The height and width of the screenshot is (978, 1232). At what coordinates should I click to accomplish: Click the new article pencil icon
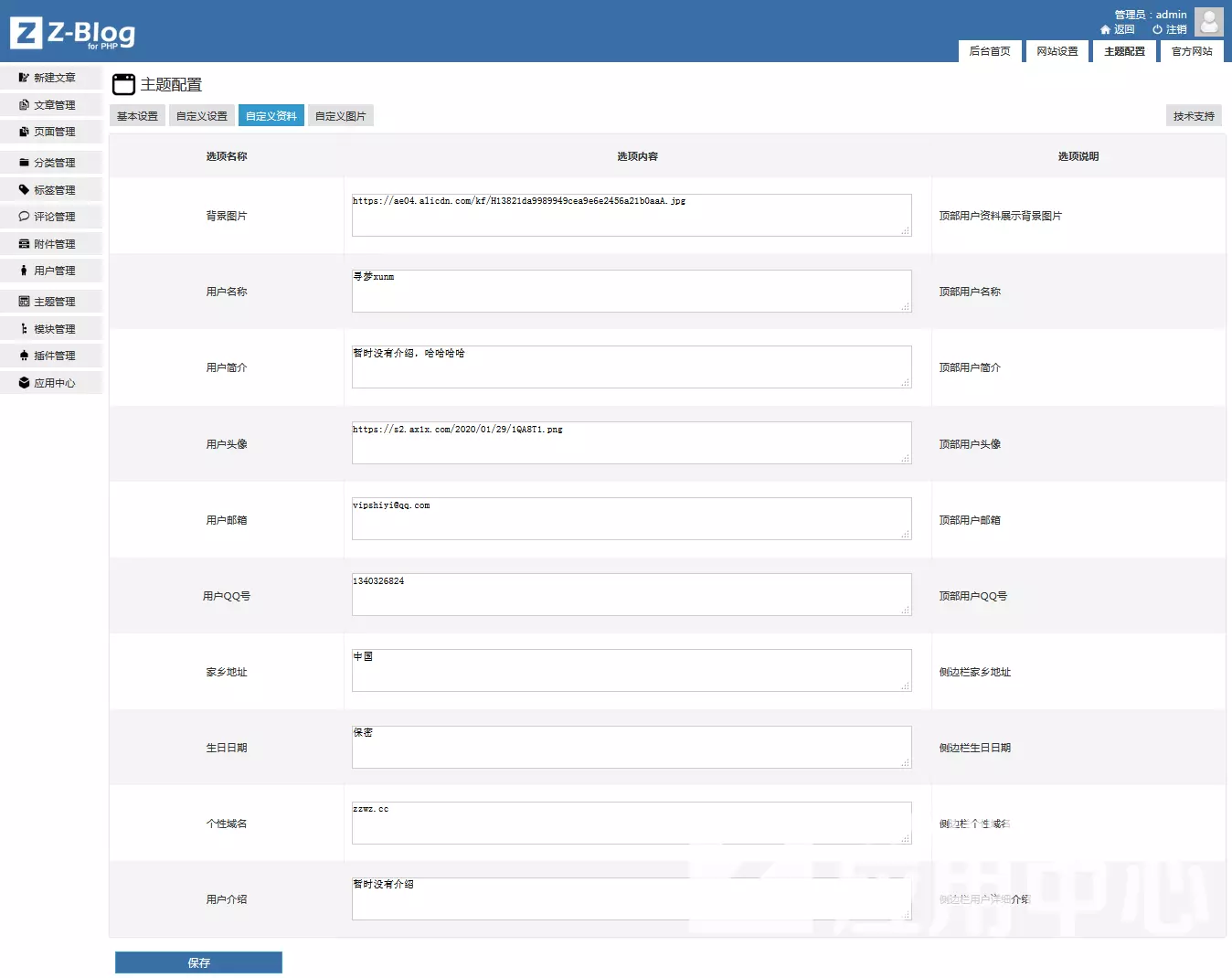pyautogui.click(x=24, y=78)
